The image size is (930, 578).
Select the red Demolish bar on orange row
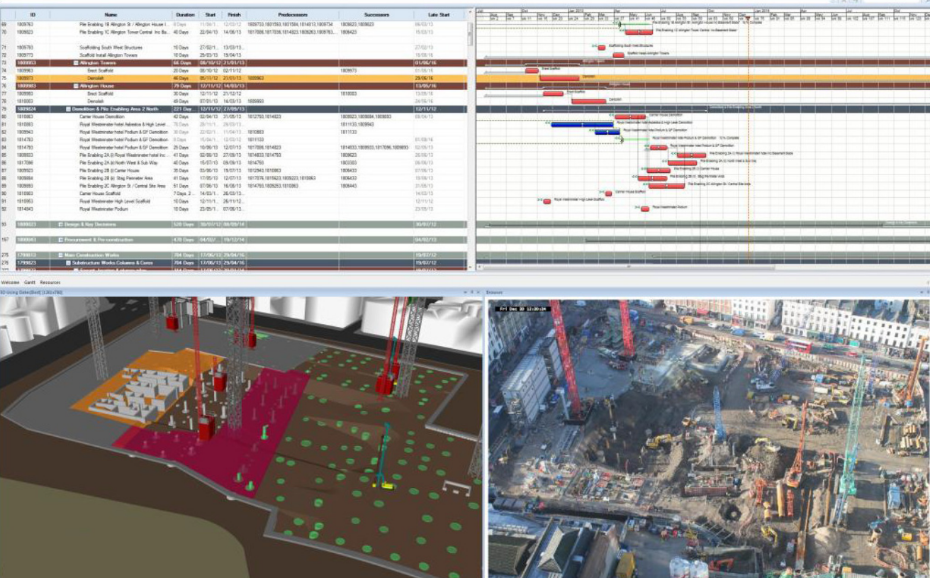point(559,77)
